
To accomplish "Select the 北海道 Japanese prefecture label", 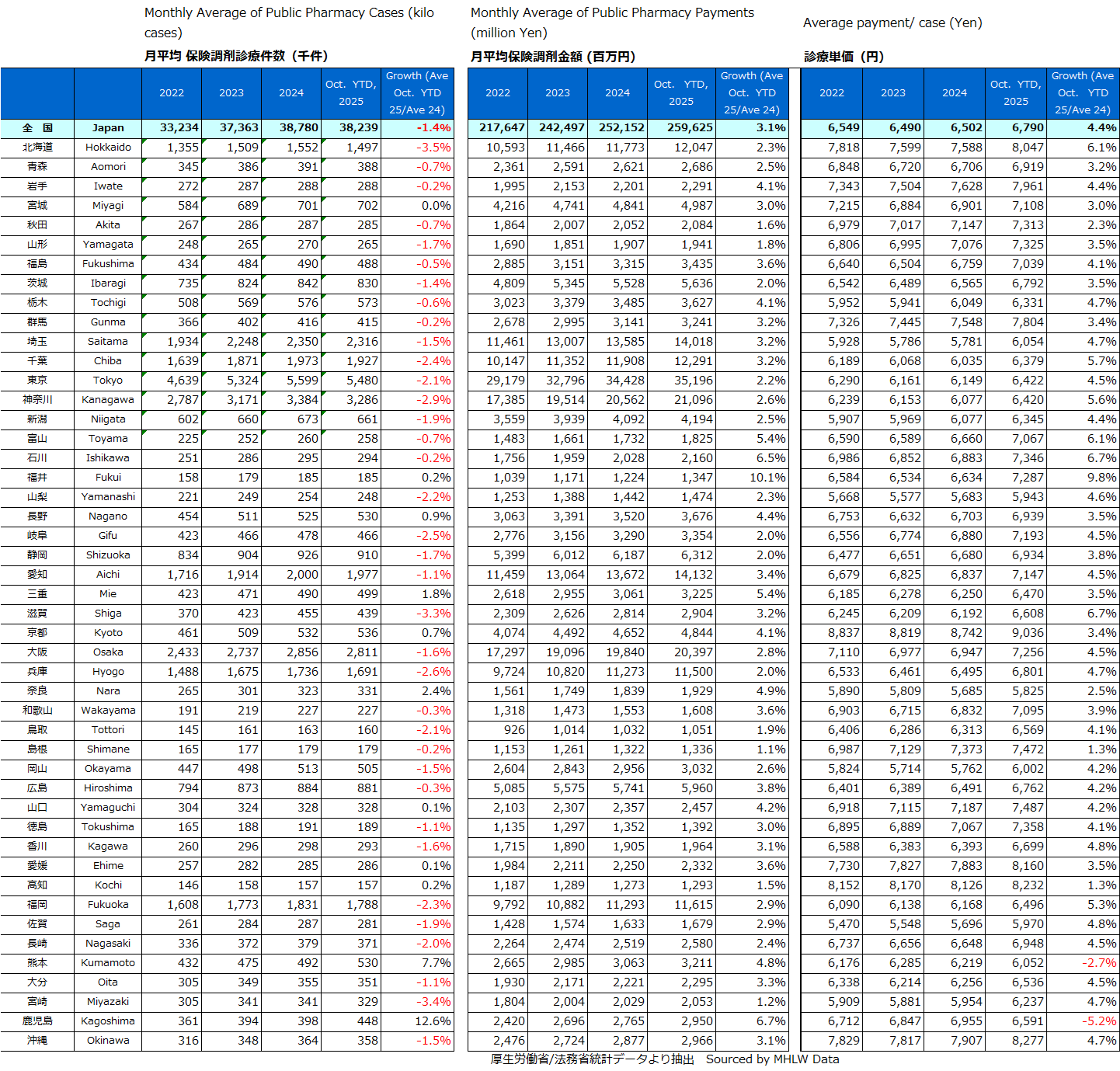I will tap(37, 148).
